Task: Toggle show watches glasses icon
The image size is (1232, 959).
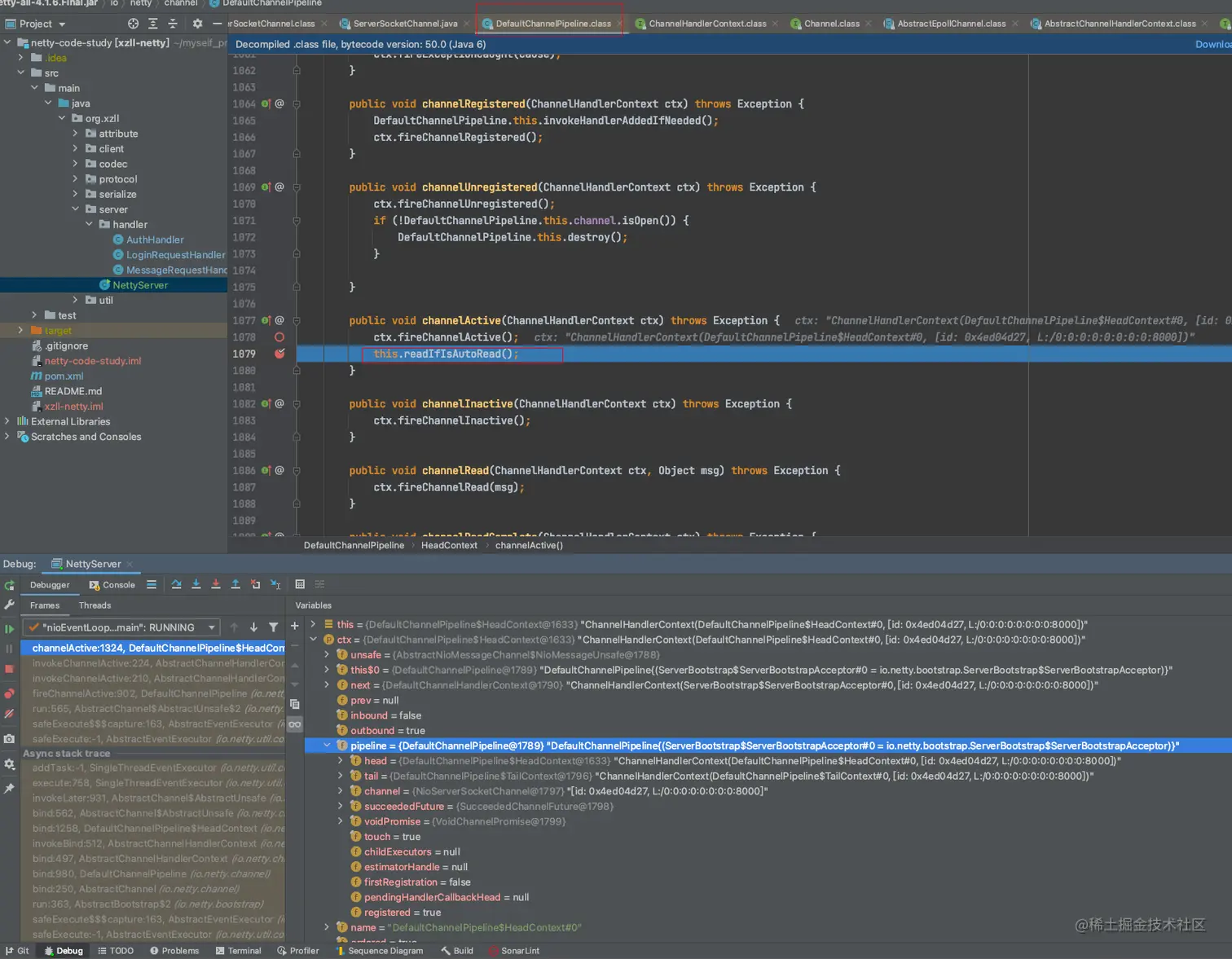Action: 294,724
